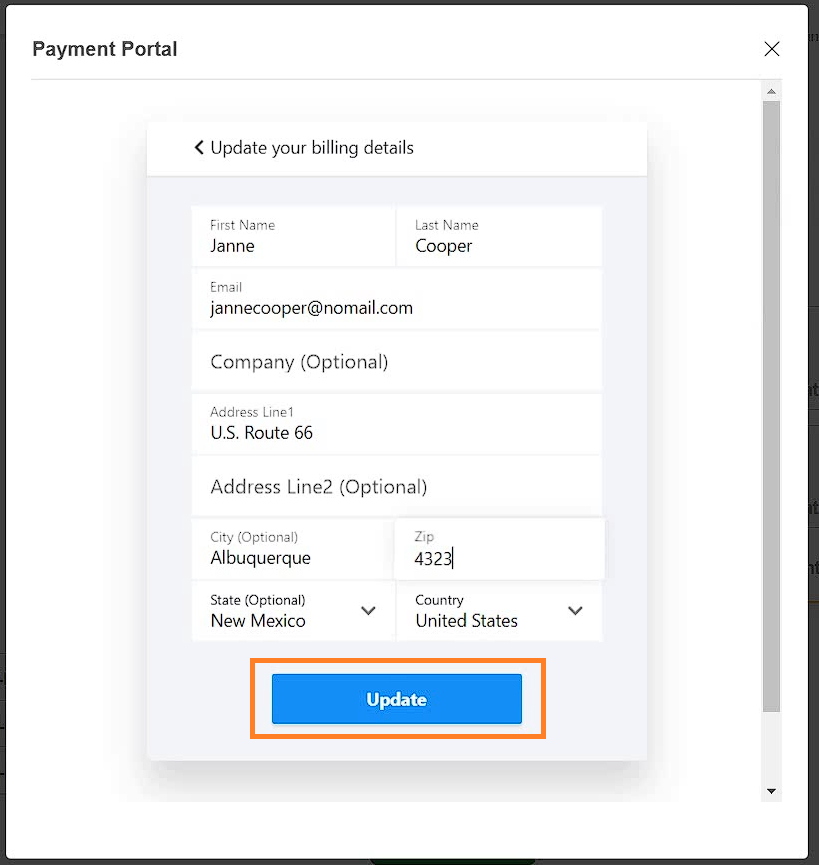Close the Payment Portal dialog

pos(772,49)
